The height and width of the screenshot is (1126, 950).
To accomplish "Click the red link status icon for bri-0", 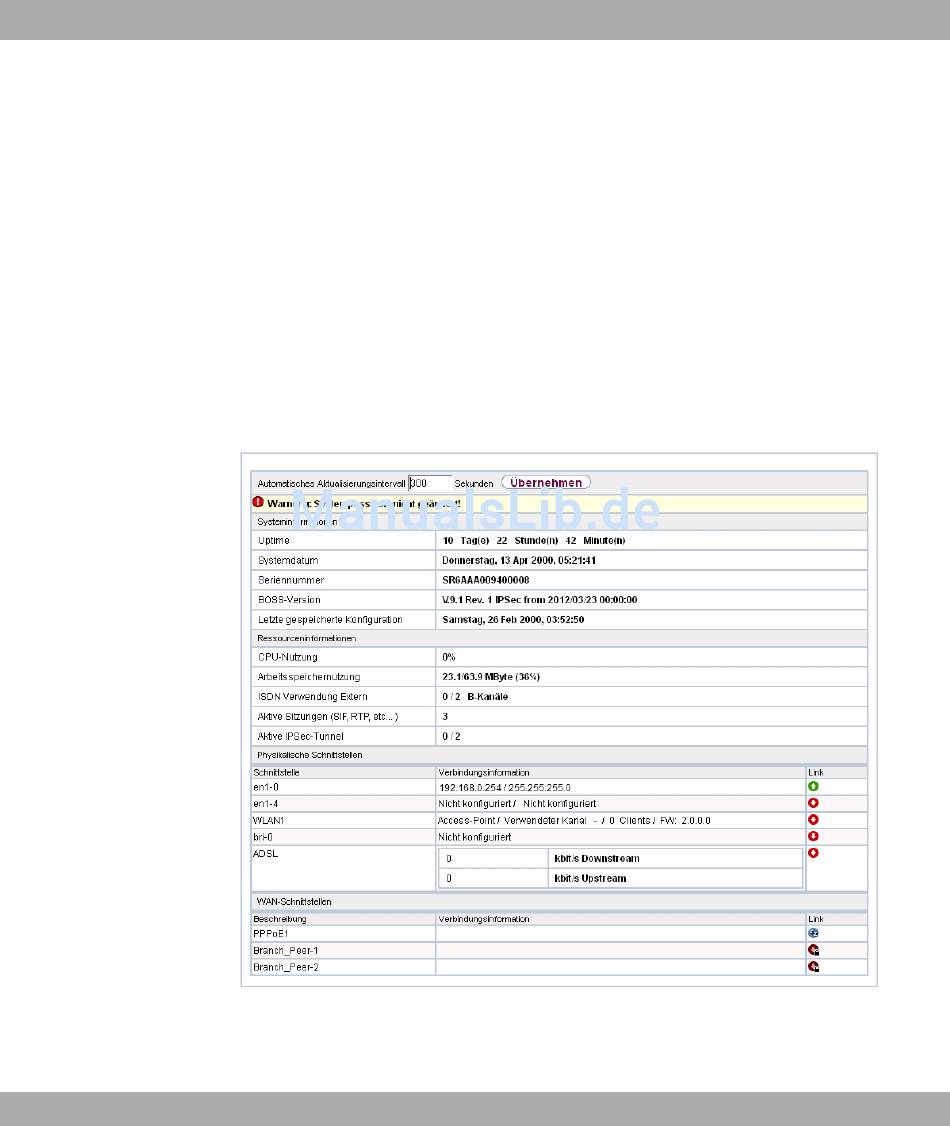I will click(813, 837).
